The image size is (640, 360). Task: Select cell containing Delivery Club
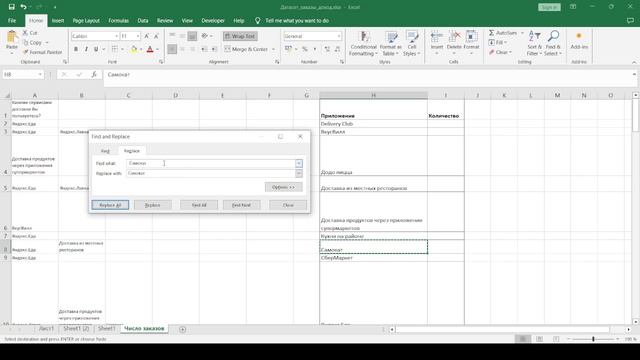pyautogui.click(x=373, y=124)
